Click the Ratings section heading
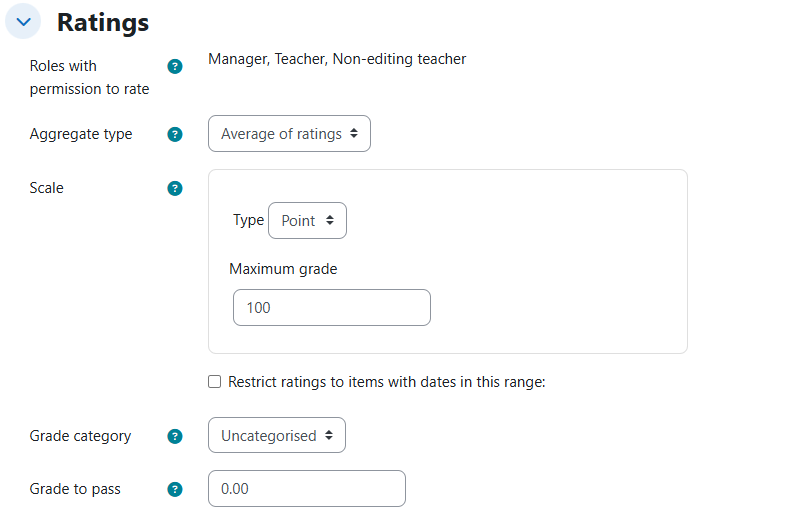788x524 pixels. pyautogui.click(x=103, y=22)
